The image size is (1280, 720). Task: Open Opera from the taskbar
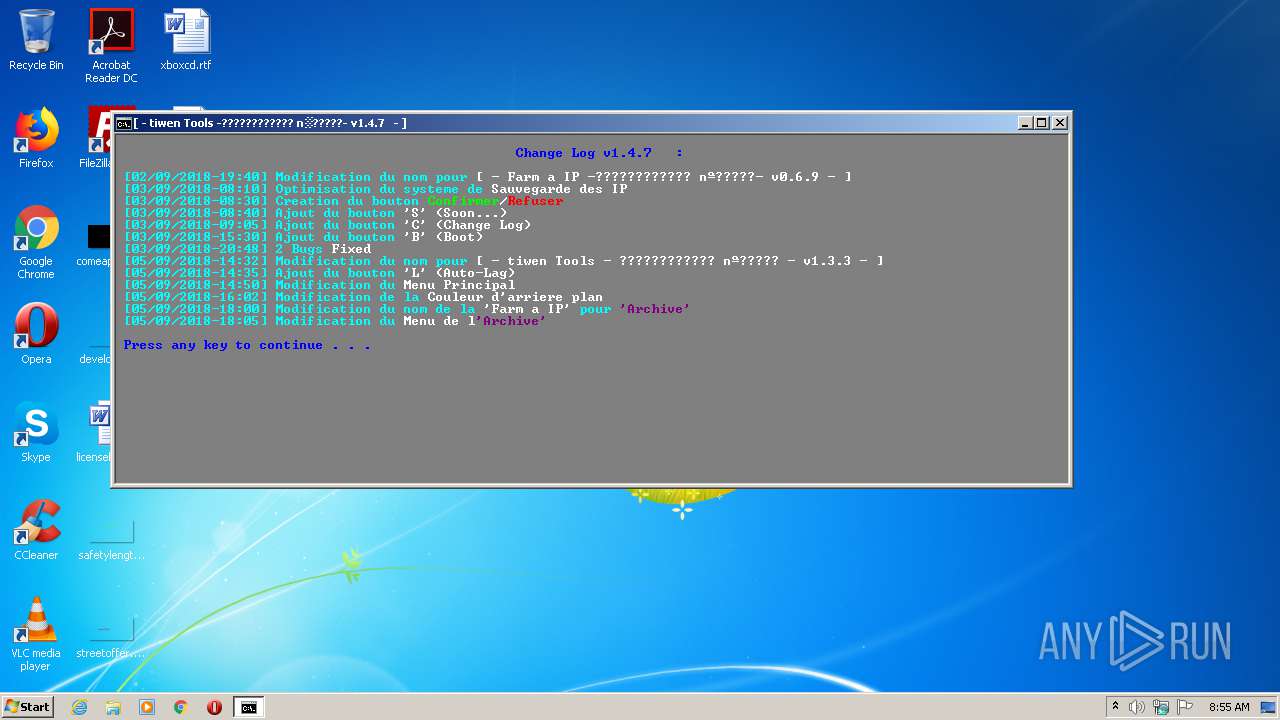pos(214,707)
